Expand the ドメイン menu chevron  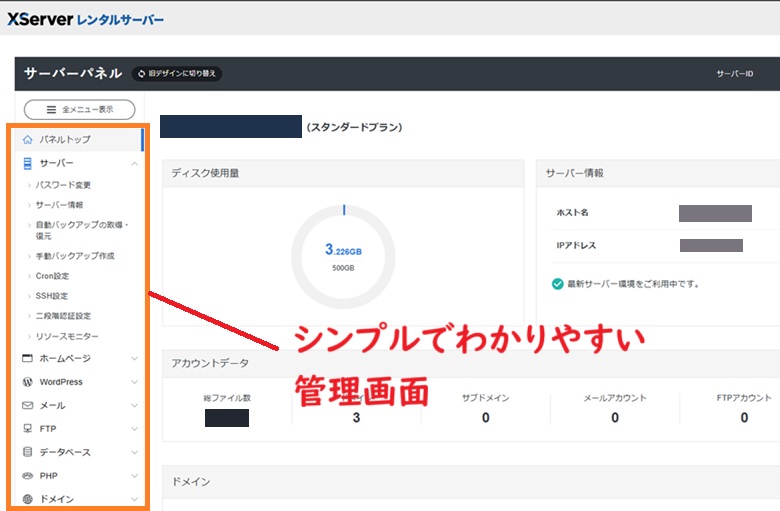[x=134, y=499]
